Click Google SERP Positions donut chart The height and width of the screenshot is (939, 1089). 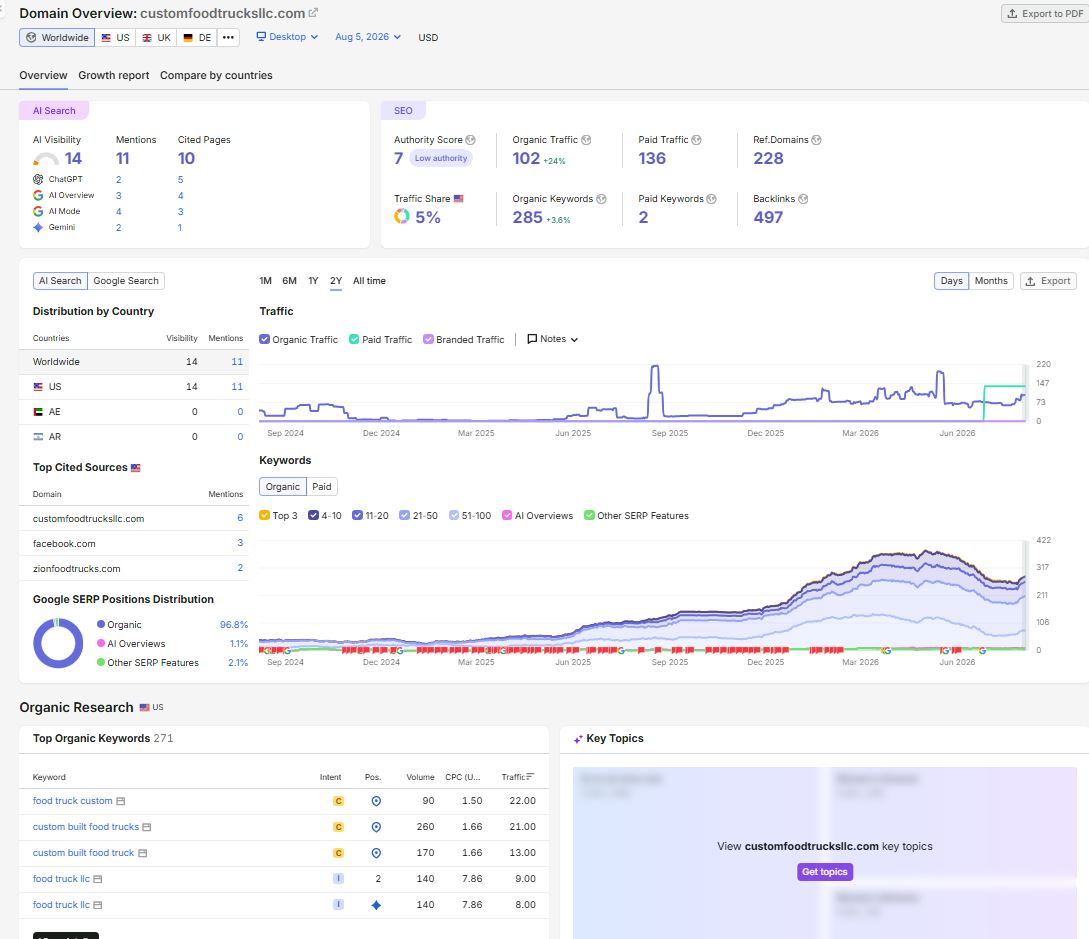click(58, 643)
